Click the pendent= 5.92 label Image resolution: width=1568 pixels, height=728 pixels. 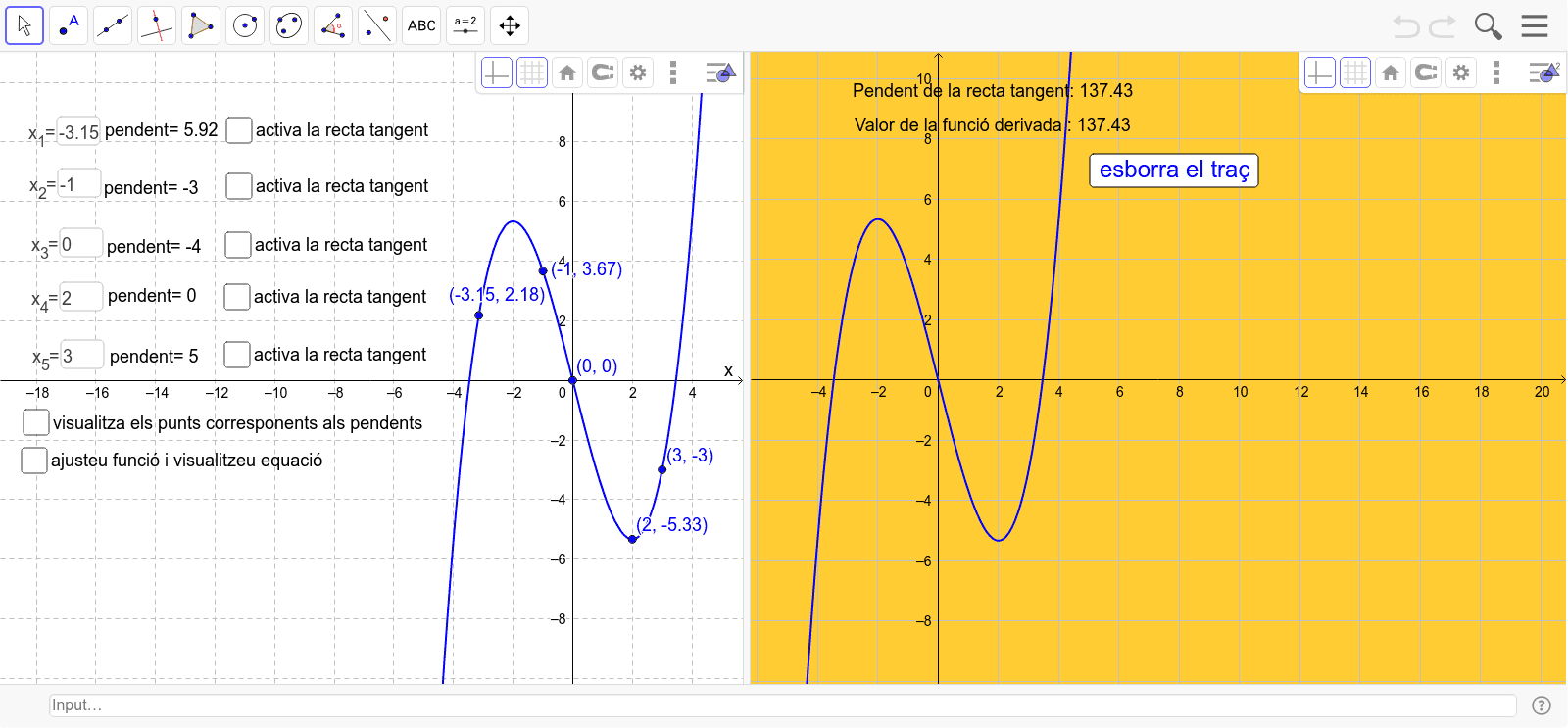[x=162, y=129]
